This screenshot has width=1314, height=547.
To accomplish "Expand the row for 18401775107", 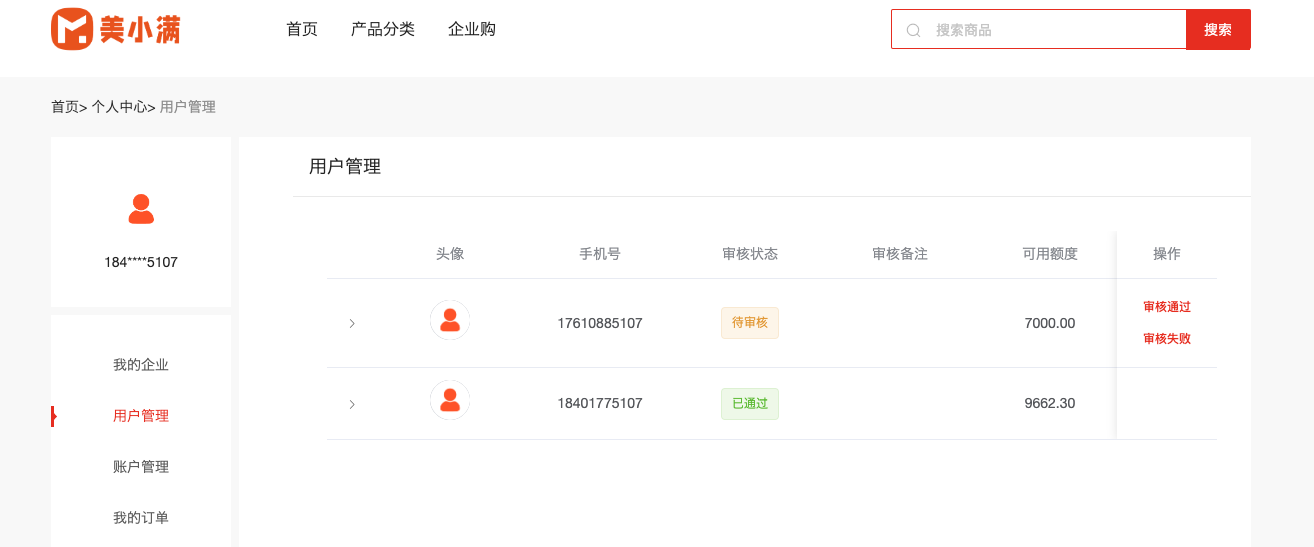I will click(x=352, y=404).
